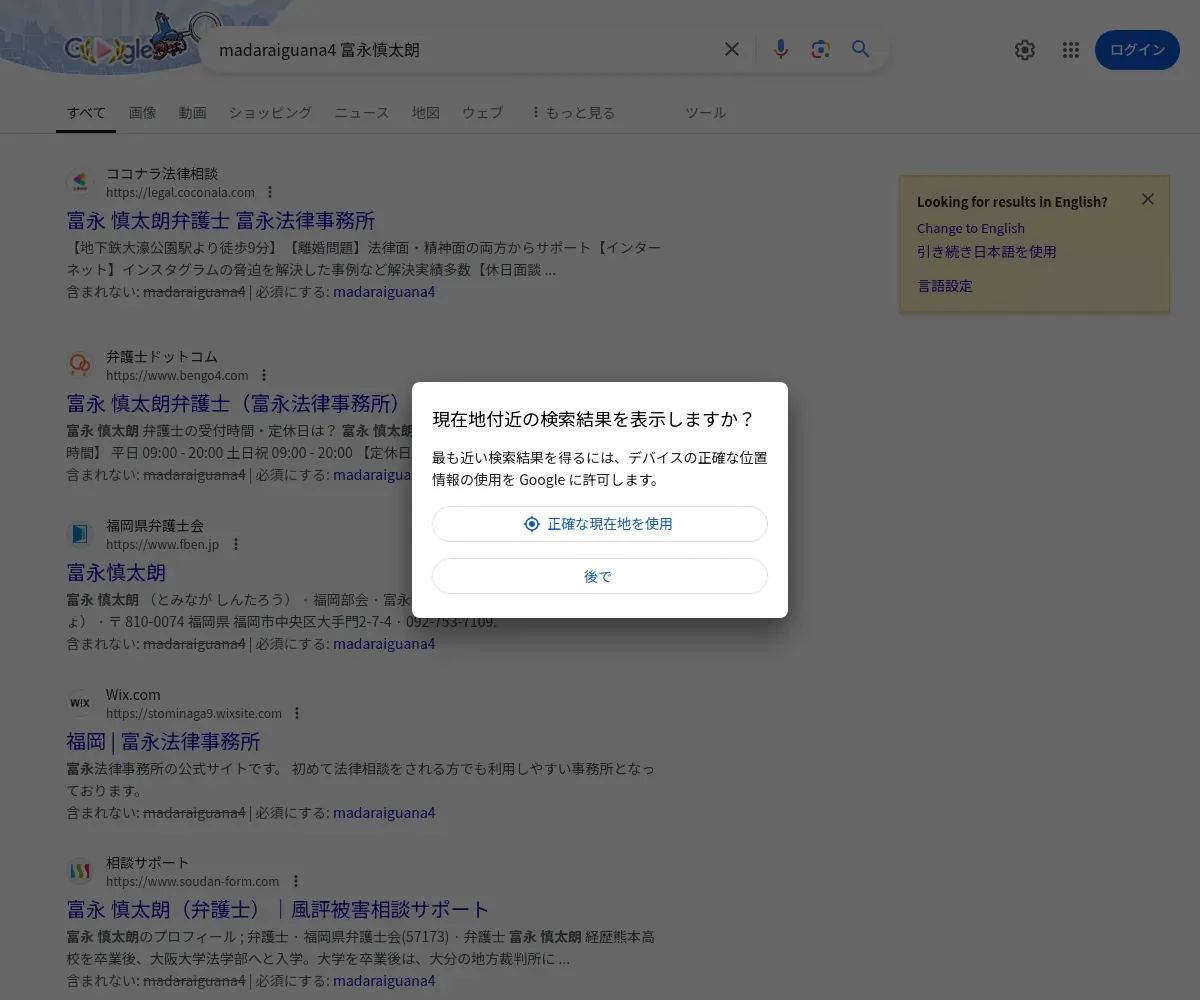Expand the もっと見る menu

tap(572, 113)
